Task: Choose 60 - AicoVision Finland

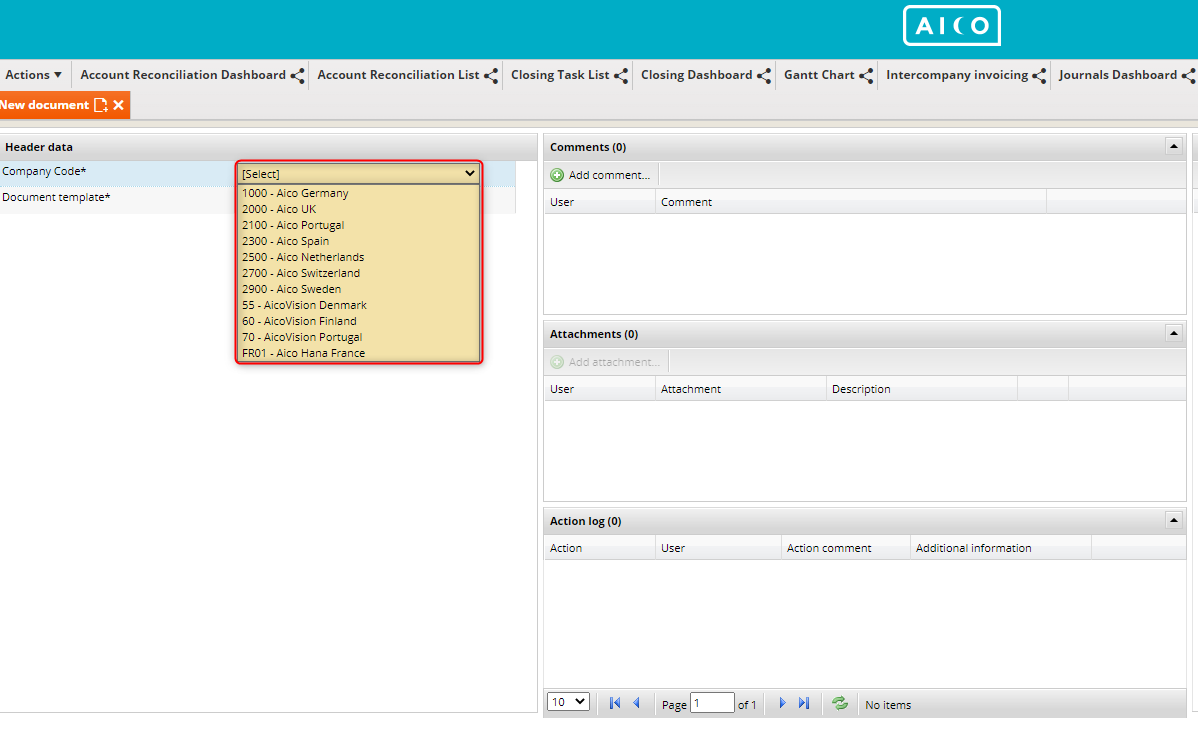Action: click(358, 321)
